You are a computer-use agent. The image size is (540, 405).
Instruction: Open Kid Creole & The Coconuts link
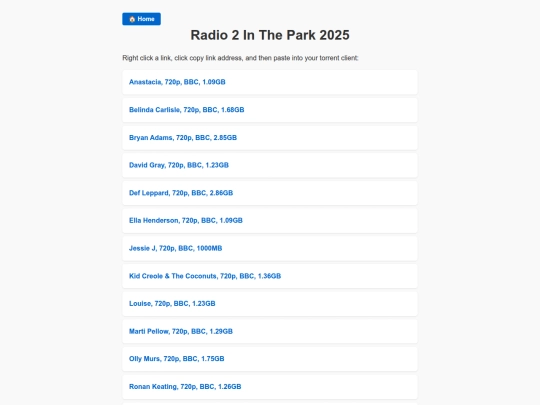205,276
